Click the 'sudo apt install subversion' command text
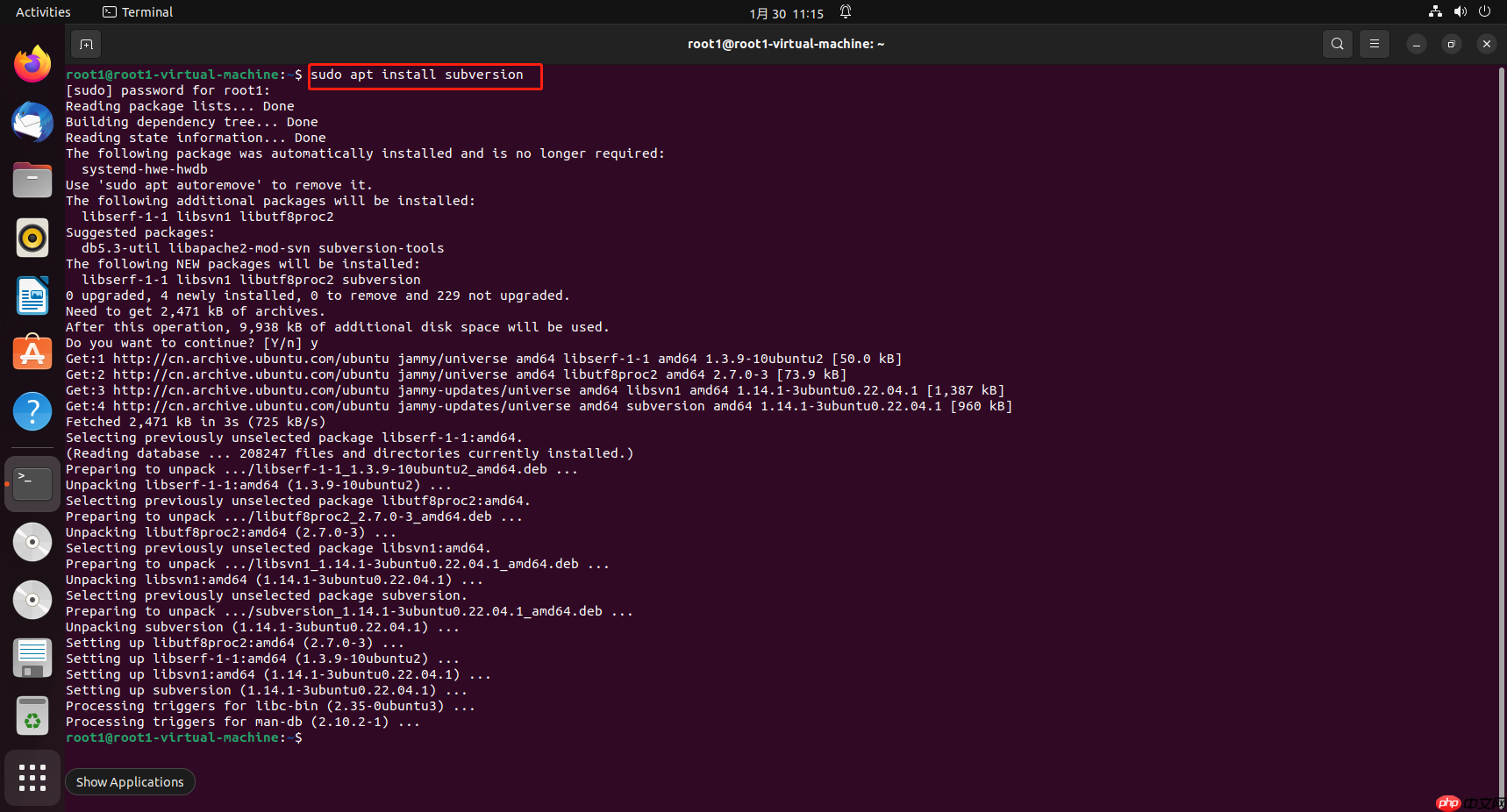 418,75
